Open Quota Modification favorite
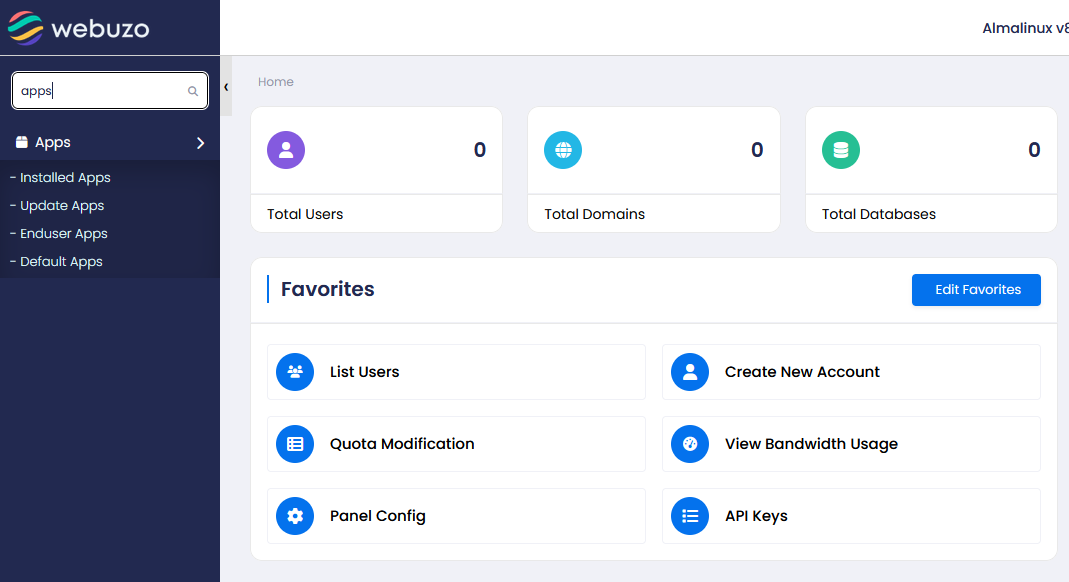1069x582 pixels. [x=456, y=444]
